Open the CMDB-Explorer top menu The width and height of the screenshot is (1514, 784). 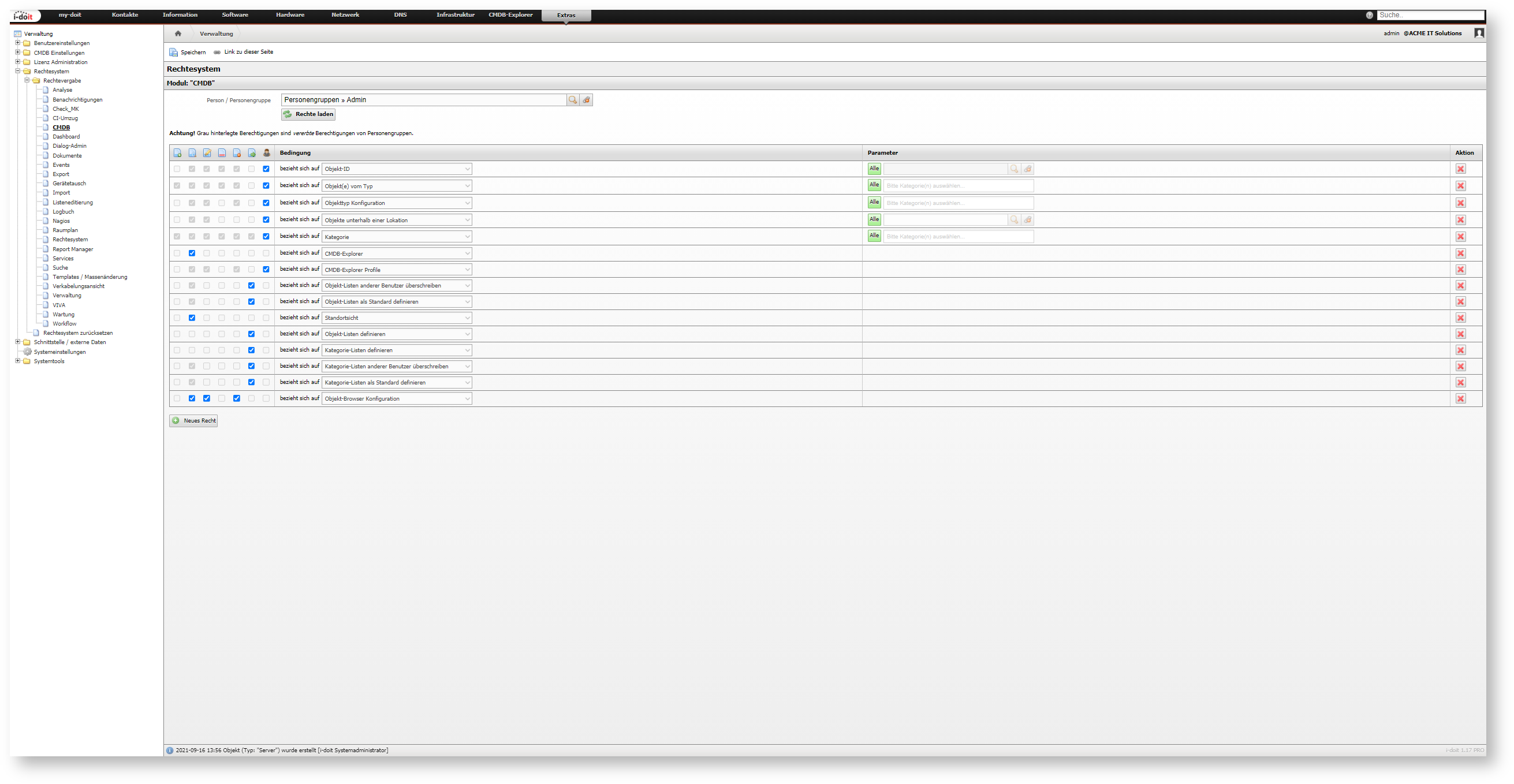point(510,15)
